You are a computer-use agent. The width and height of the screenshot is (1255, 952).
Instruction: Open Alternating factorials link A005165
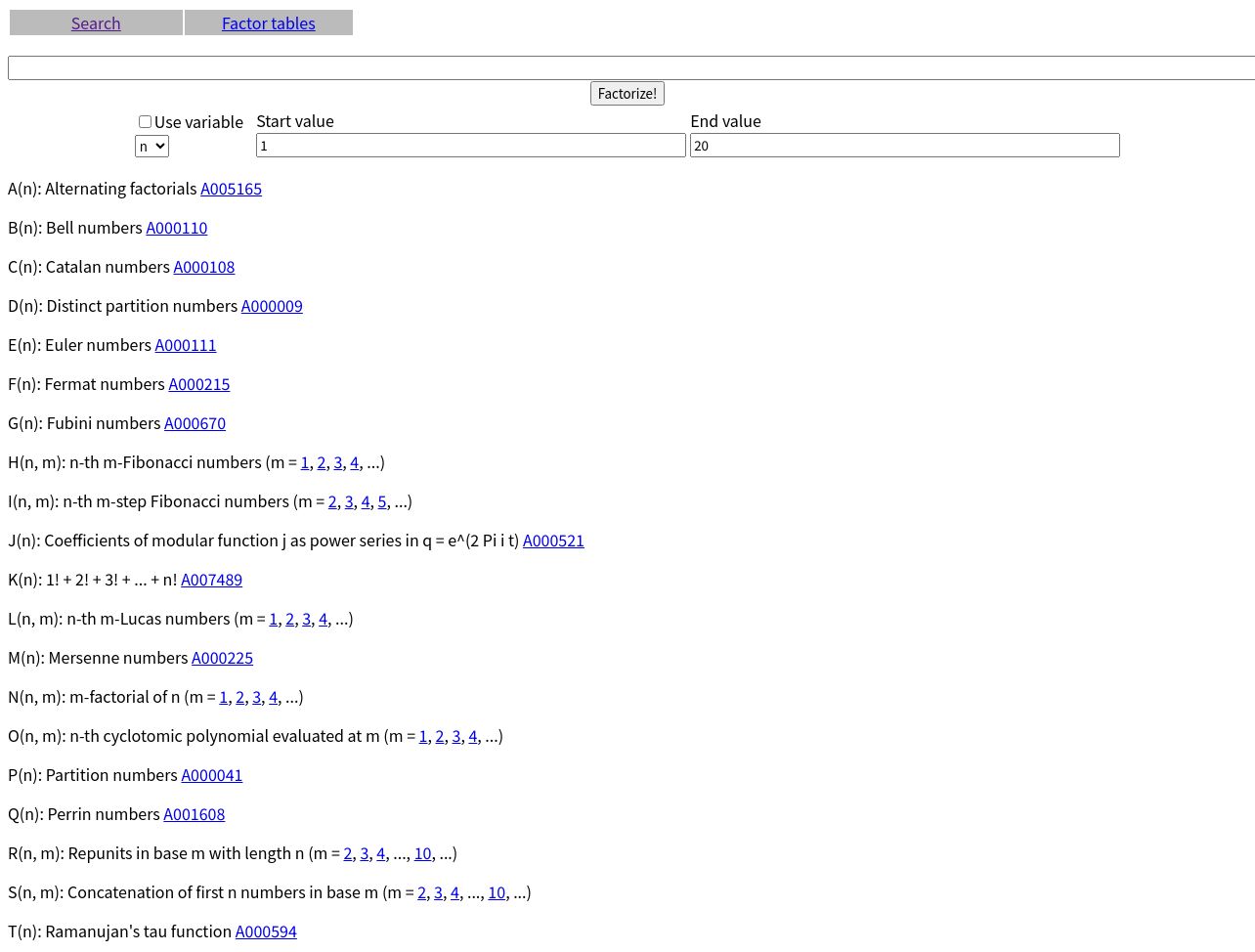click(231, 189)
